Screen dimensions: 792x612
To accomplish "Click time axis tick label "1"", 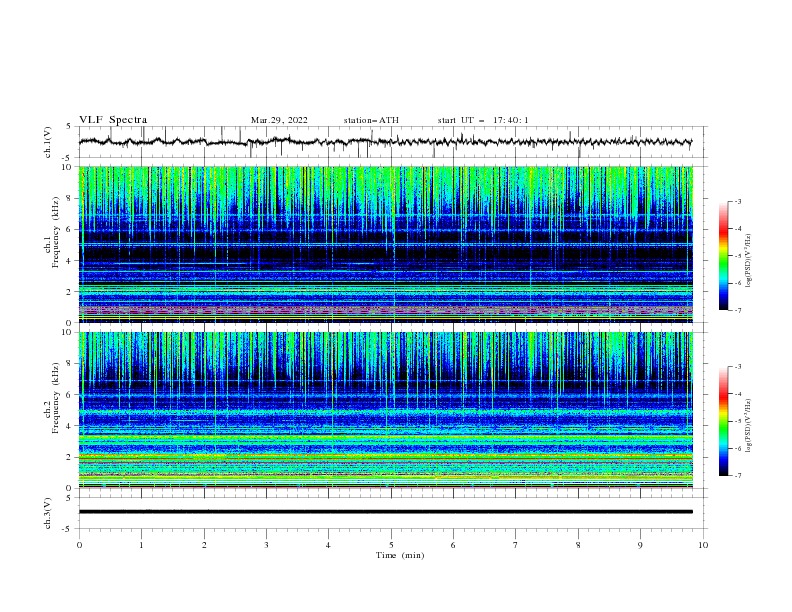I will point(141,545).
